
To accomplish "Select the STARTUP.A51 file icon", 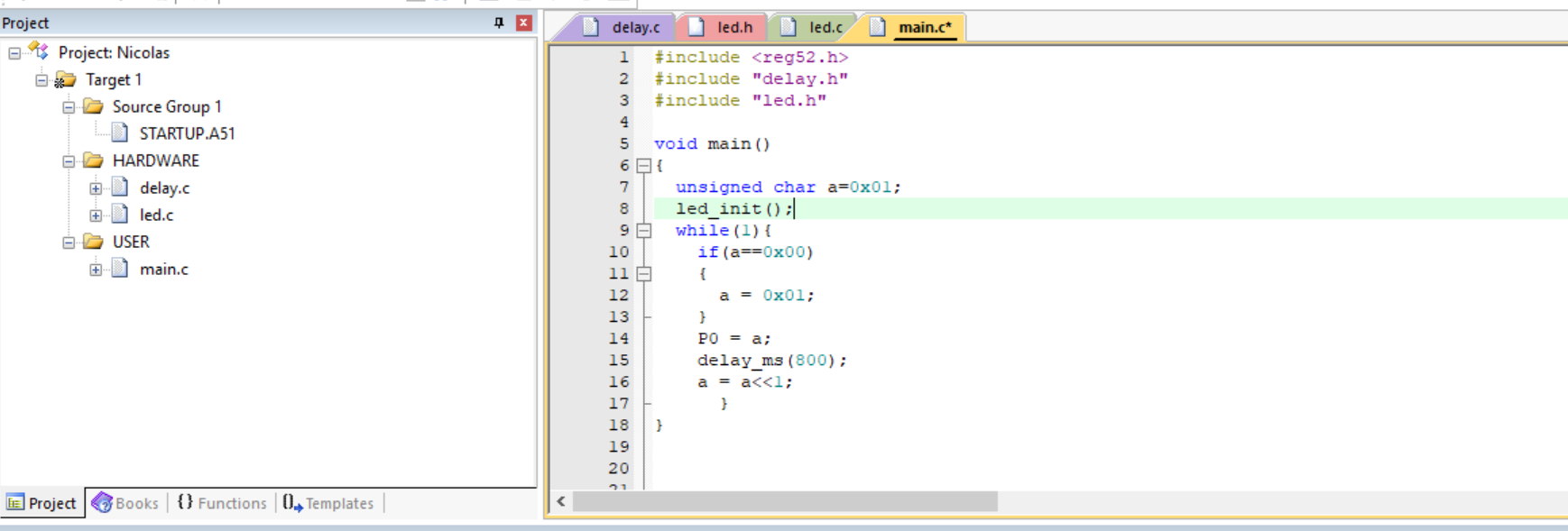I will pyautogui.click(x=120, y=133).
